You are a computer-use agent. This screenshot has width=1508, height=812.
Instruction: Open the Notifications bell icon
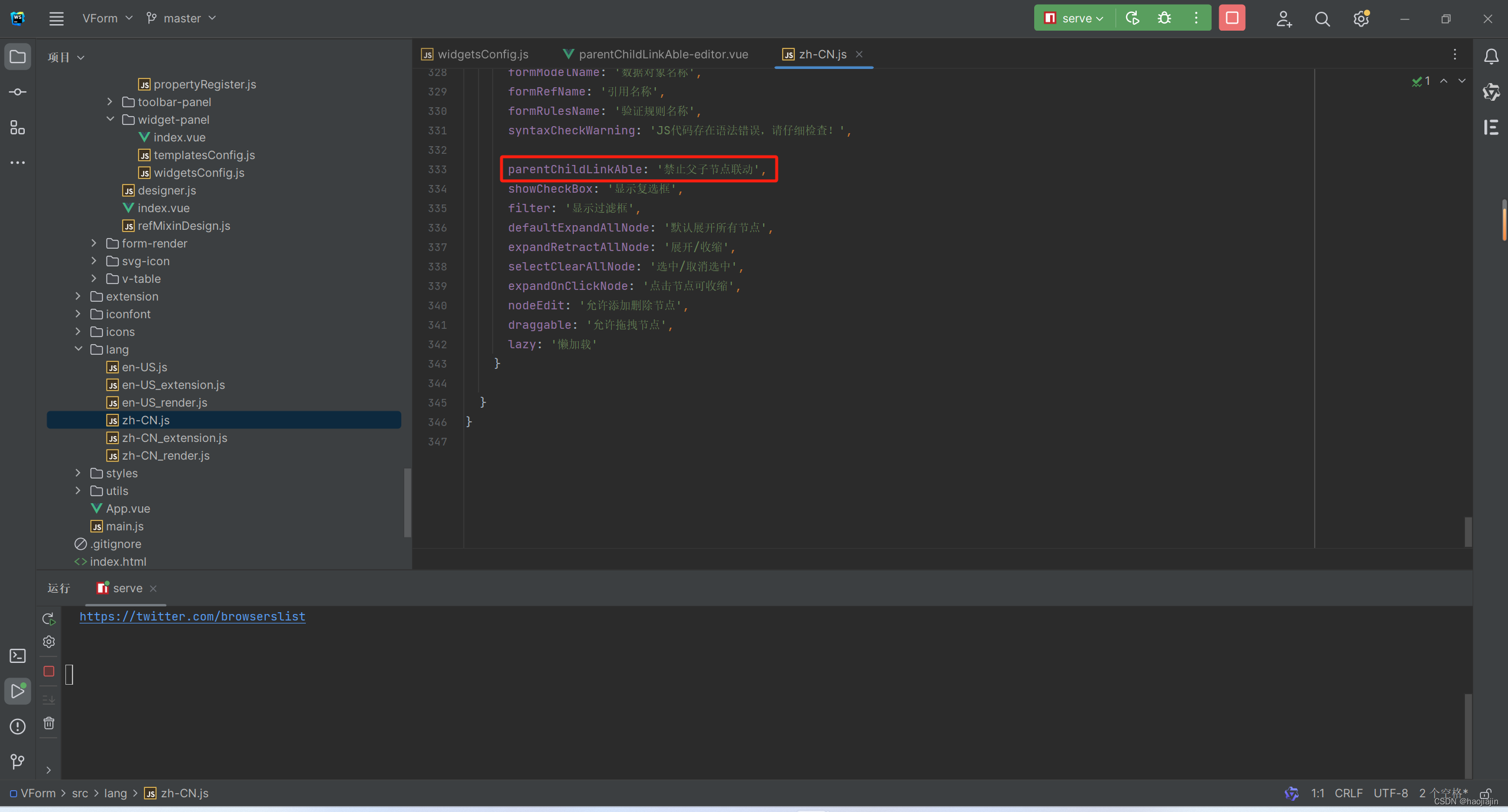(1491, 57)
